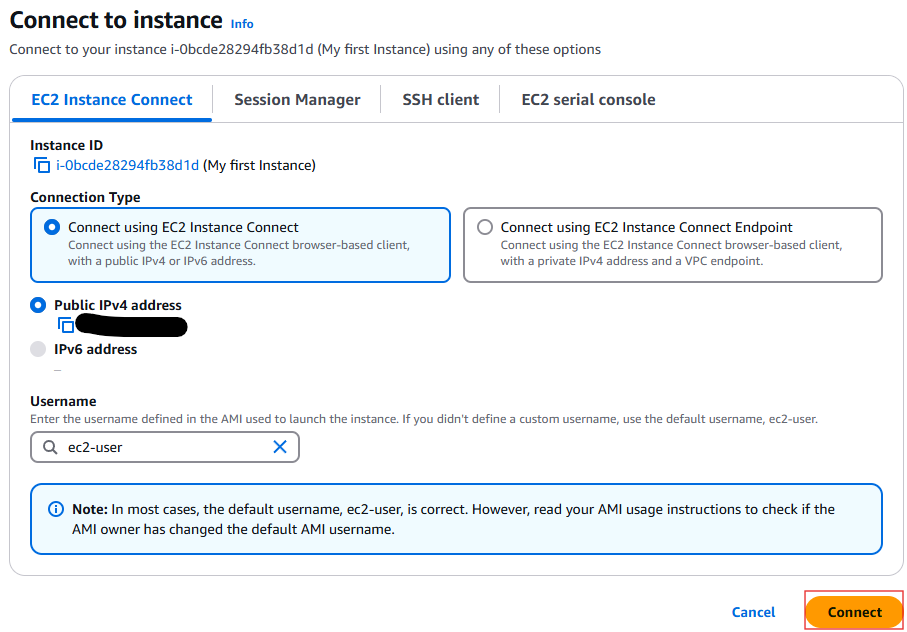Screen dimensions: 907x632
Task: Open the Session Manager tab
Action: [297, 99]
